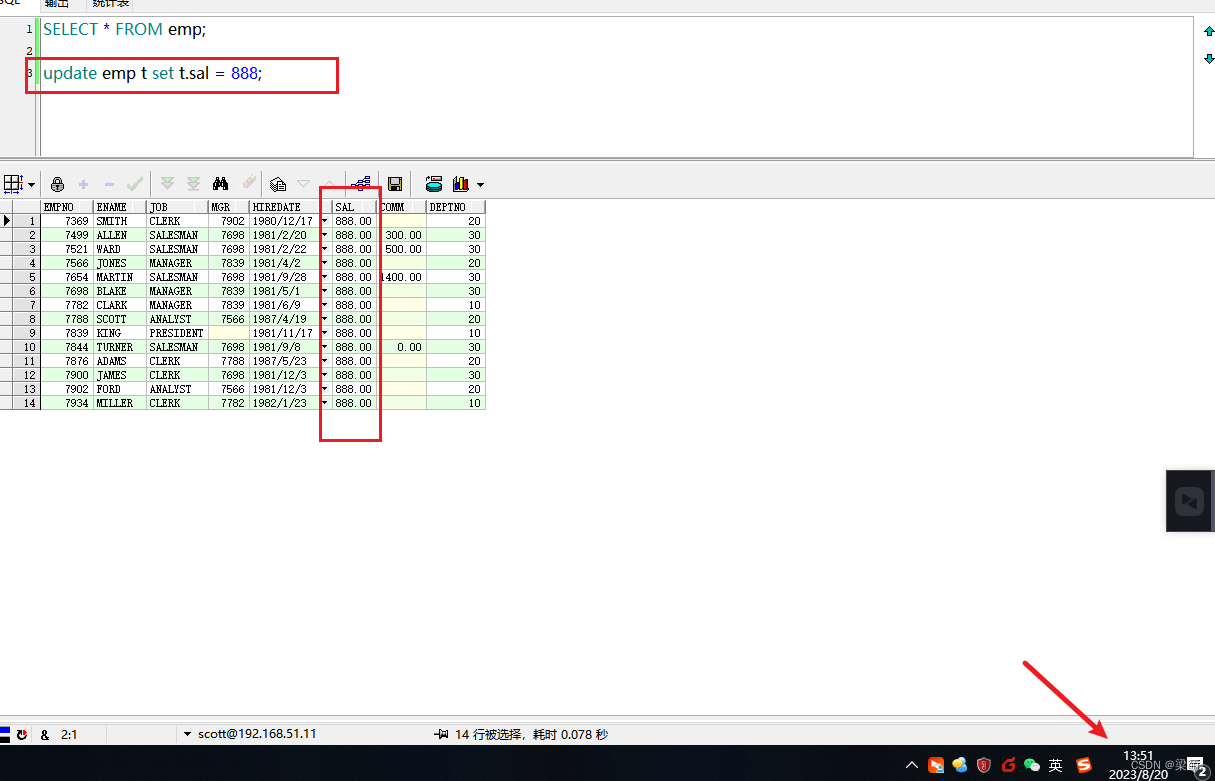Click the DEPTNO column header
This screenshot has height=781, width=1215.
click(455, 207)
